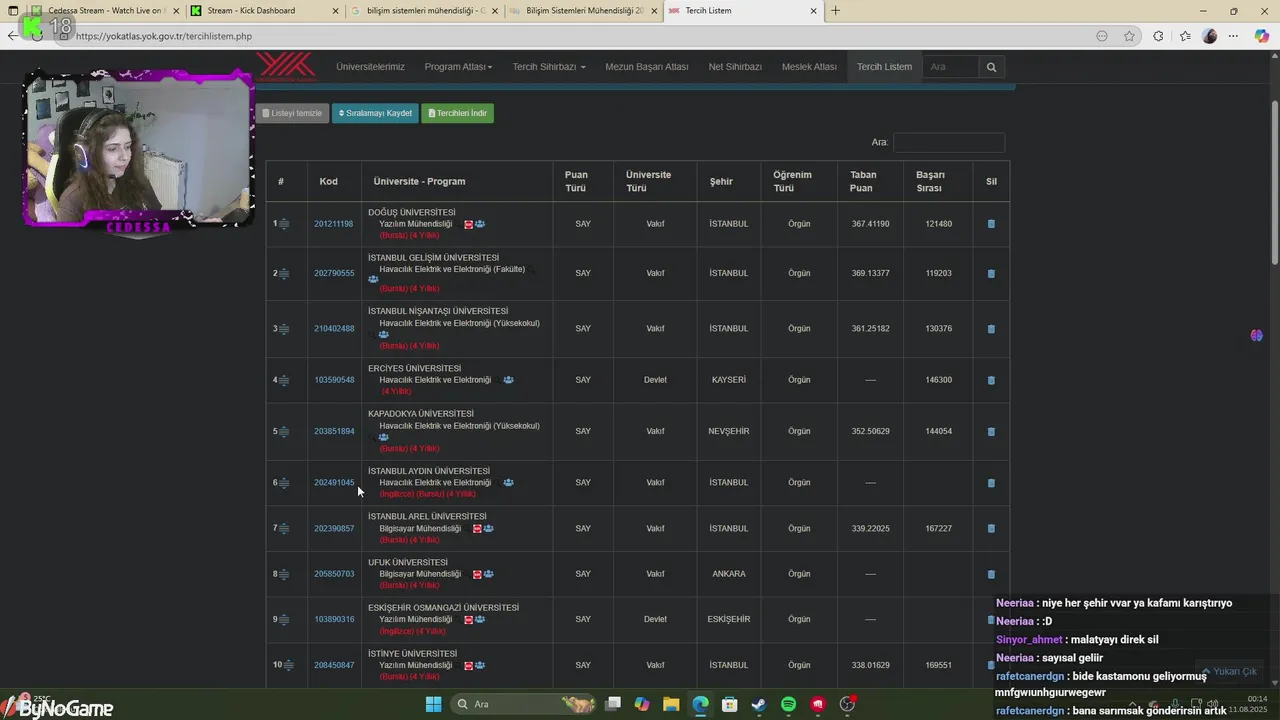Open program code link 201211198
Screen dimensions: 1280x720
[x=334, y=224]
